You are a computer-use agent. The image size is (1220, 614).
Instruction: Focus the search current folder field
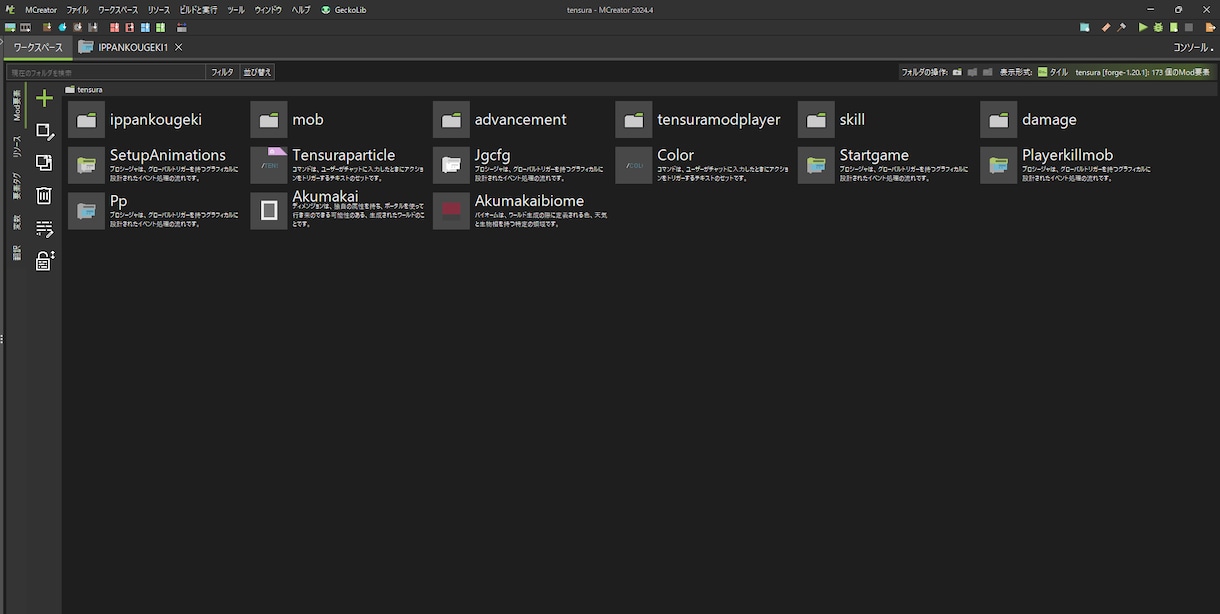point(105,72)
